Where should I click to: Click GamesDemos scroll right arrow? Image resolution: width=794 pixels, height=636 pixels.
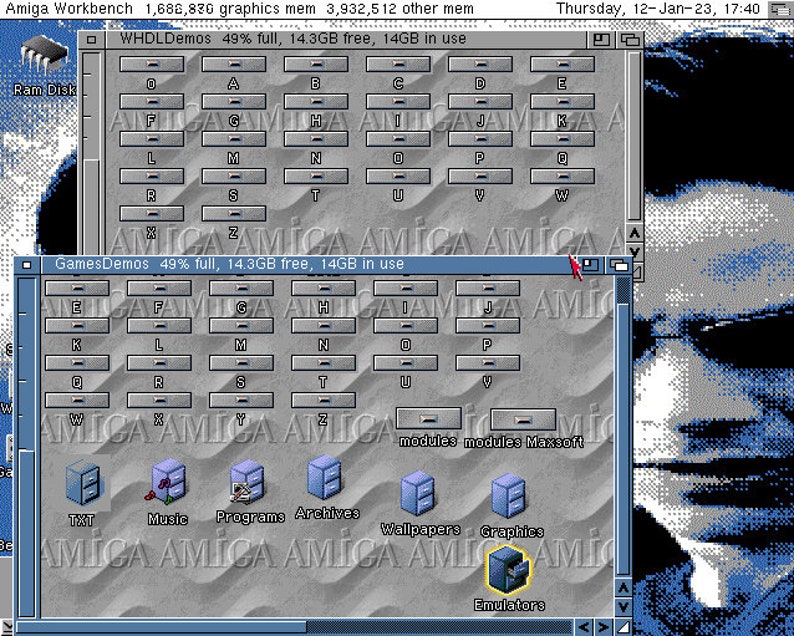603,627
